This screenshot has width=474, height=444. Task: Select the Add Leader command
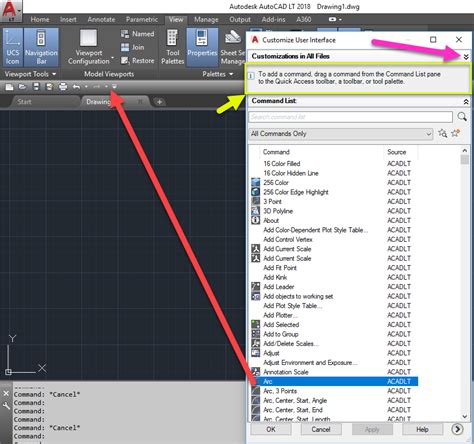(334, 287)
